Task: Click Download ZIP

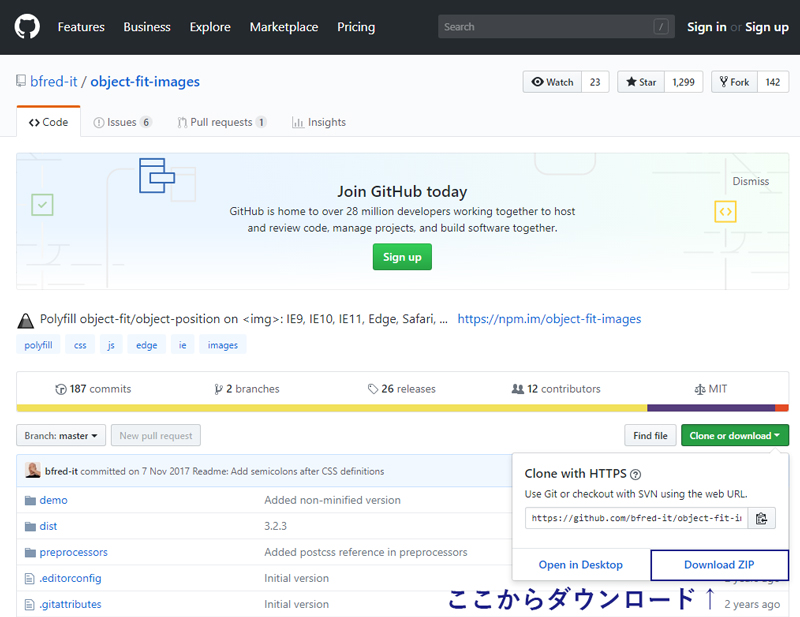Action: (x=719, y=565)
